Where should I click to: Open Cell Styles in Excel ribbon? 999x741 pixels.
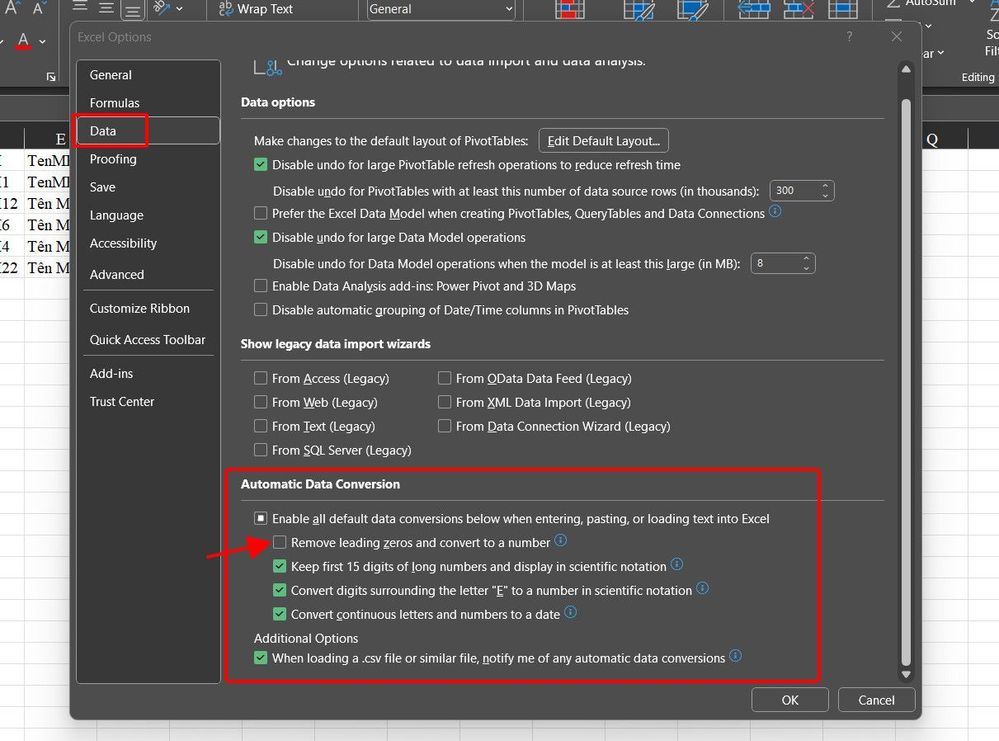point(693,8)
